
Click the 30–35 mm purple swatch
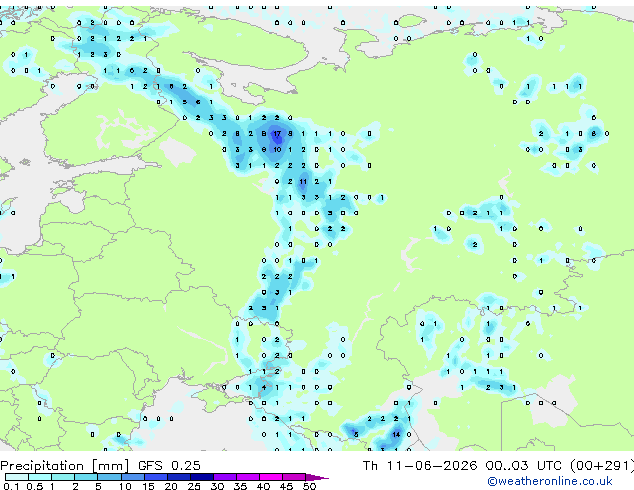click(224, 477)
